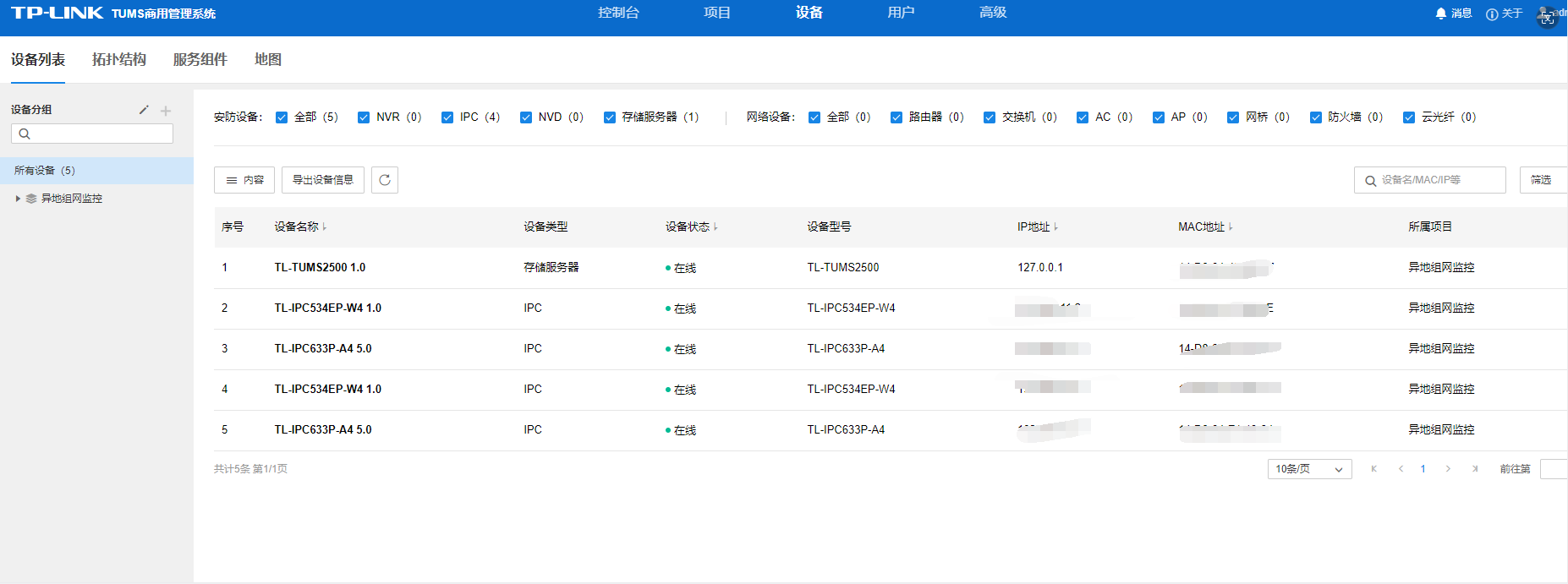Open row 4 device TL-IPC534EP-W4 1.0
This screenshot has height=584, width=1568.
328,390
